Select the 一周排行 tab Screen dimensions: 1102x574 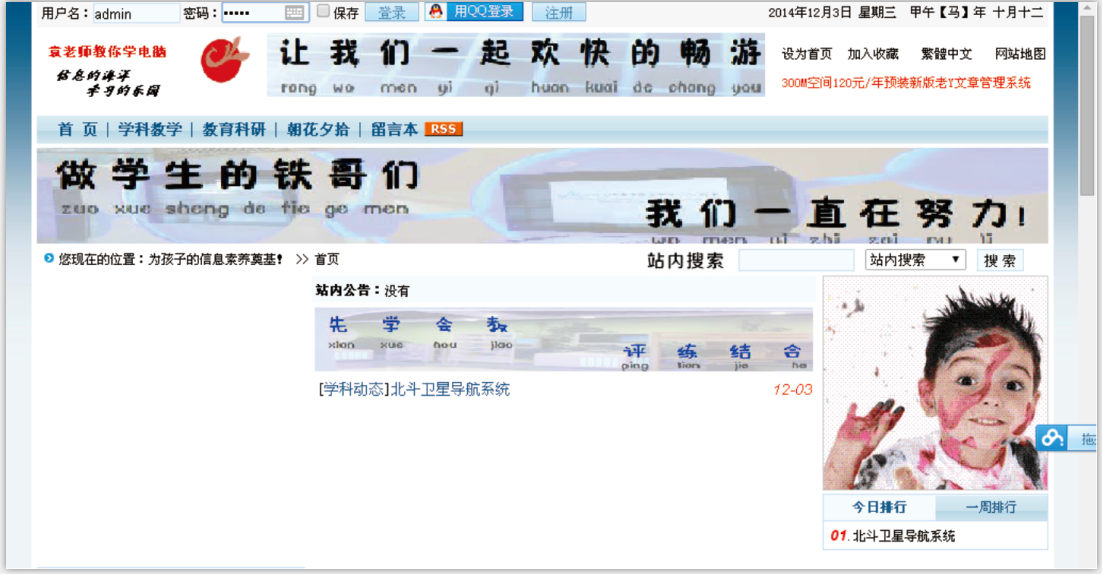tap(991, 507)
